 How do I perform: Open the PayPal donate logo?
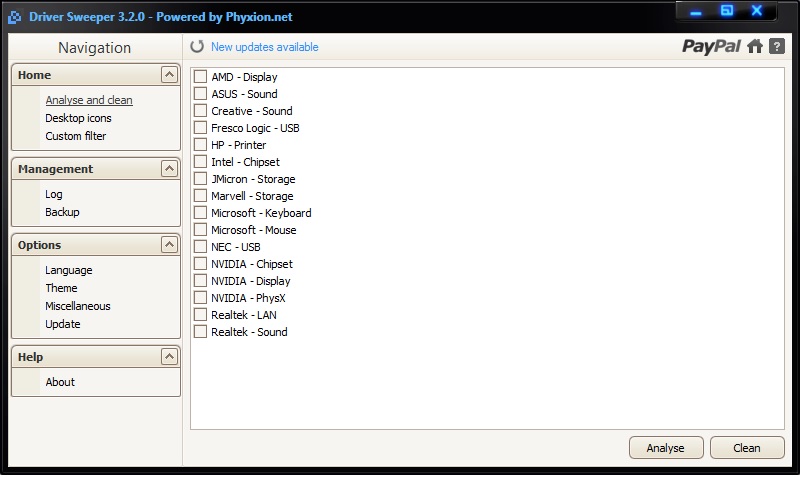[711, 46]
